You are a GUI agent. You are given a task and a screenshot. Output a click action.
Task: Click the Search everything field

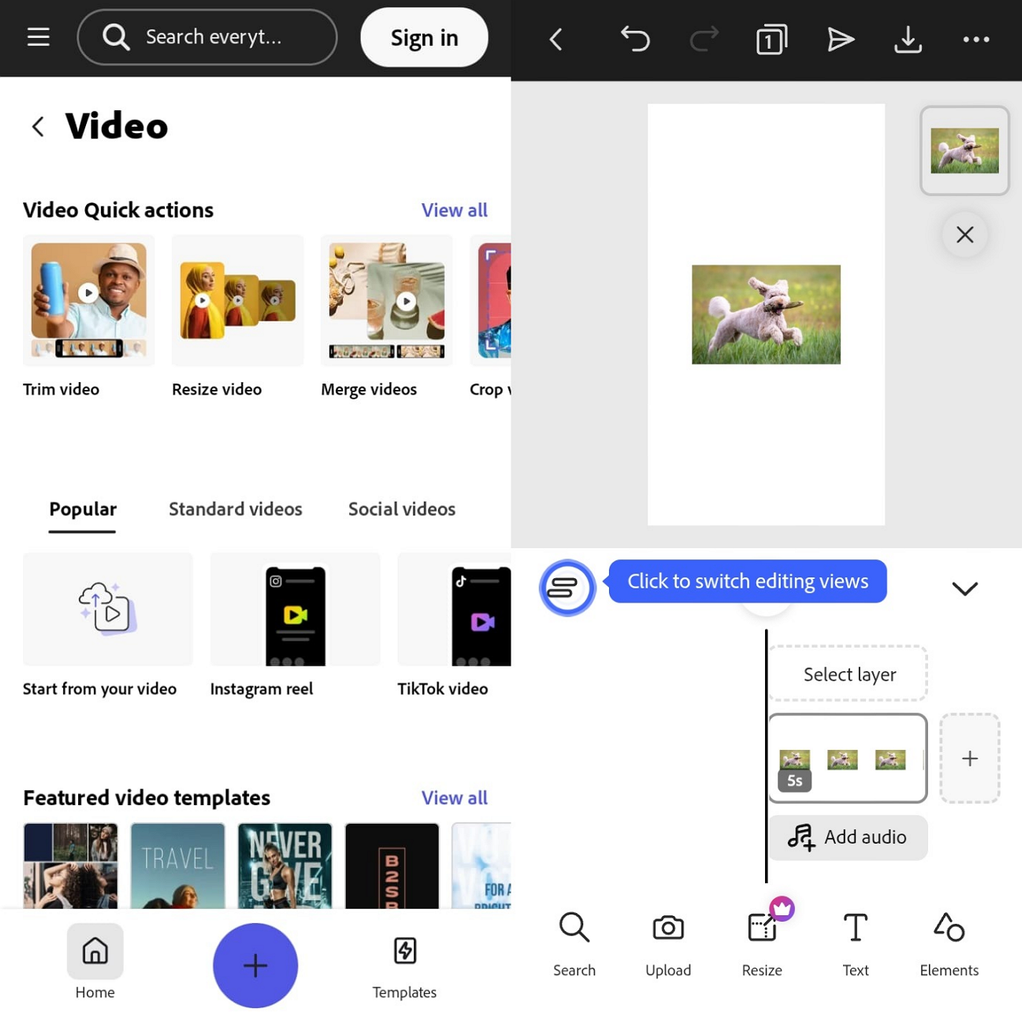point(207,37)
